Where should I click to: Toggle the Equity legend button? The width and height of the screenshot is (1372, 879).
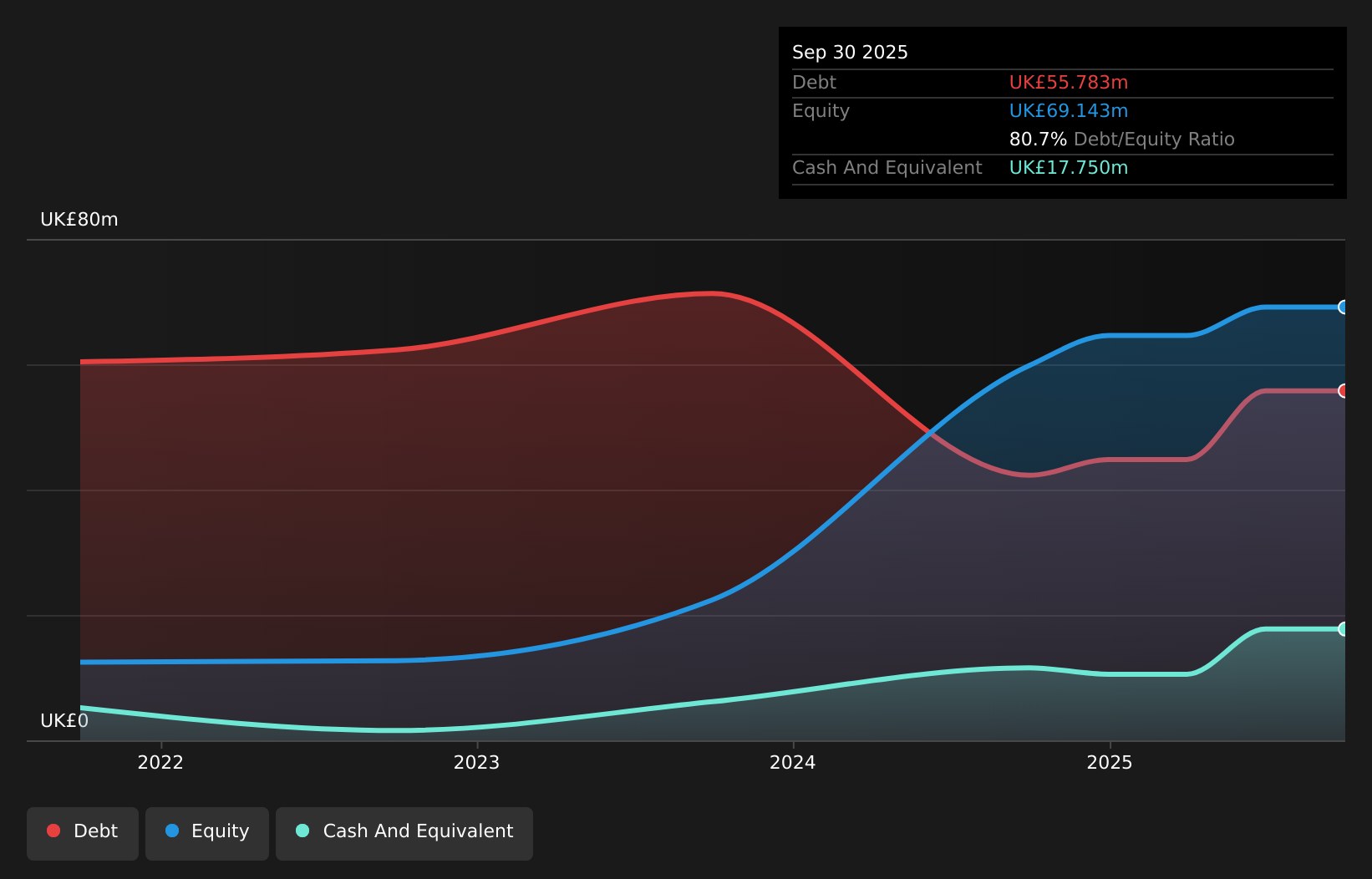[207, 833]
